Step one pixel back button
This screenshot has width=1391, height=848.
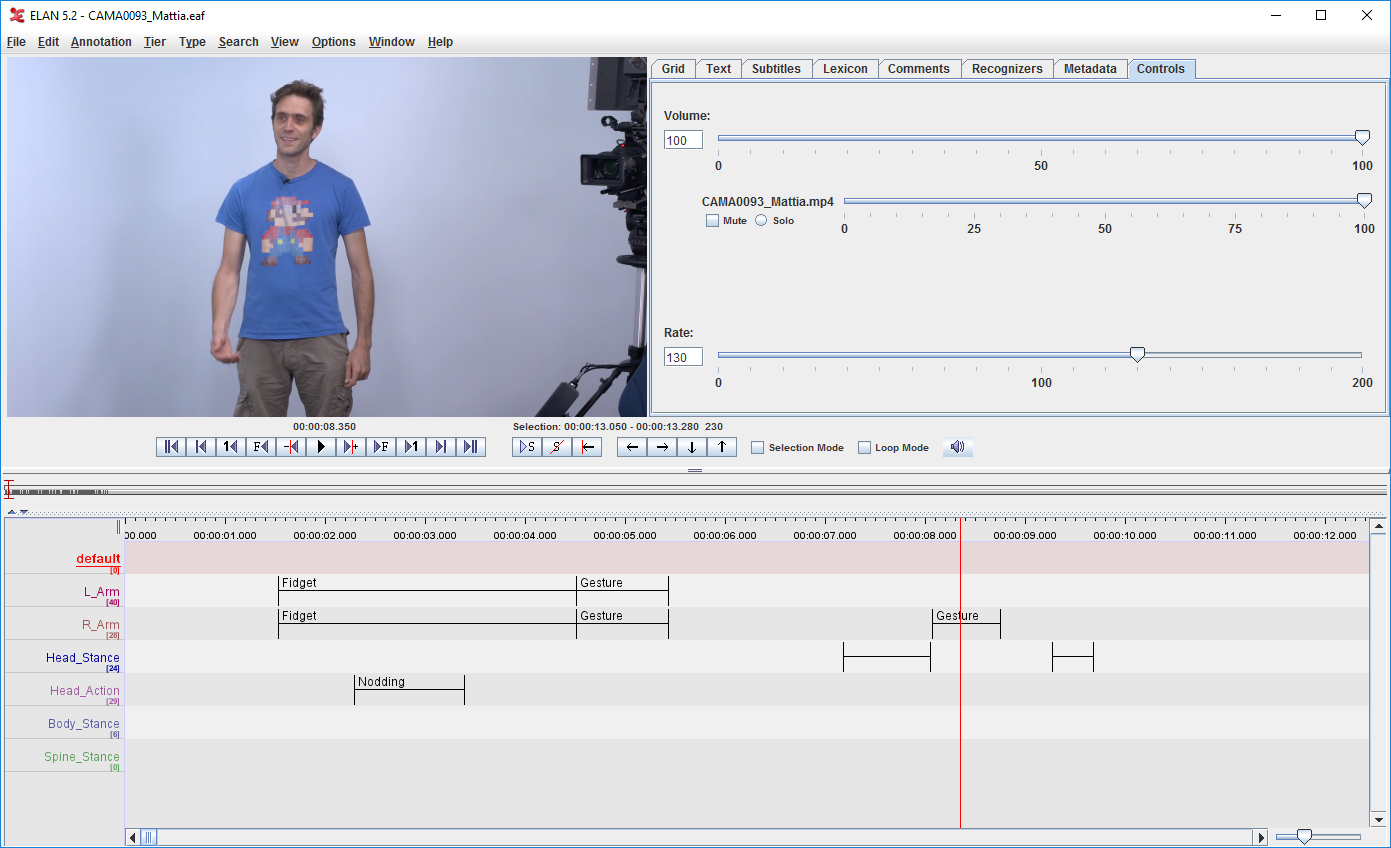coord(291,447)
